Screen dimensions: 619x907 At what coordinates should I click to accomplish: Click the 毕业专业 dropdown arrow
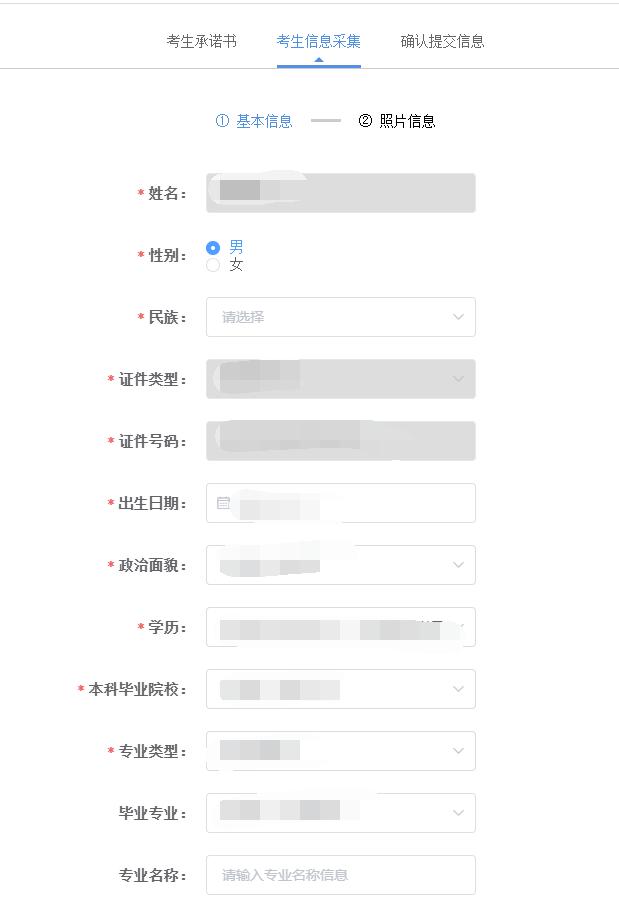tap(458, 813)
